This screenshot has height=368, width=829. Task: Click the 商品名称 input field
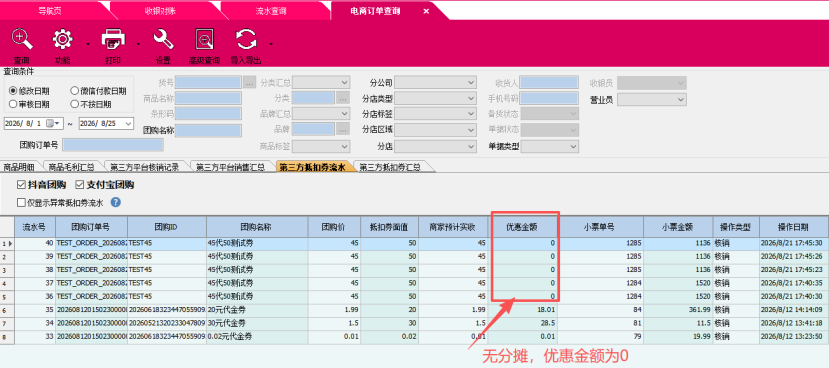(x=209, y=98)
